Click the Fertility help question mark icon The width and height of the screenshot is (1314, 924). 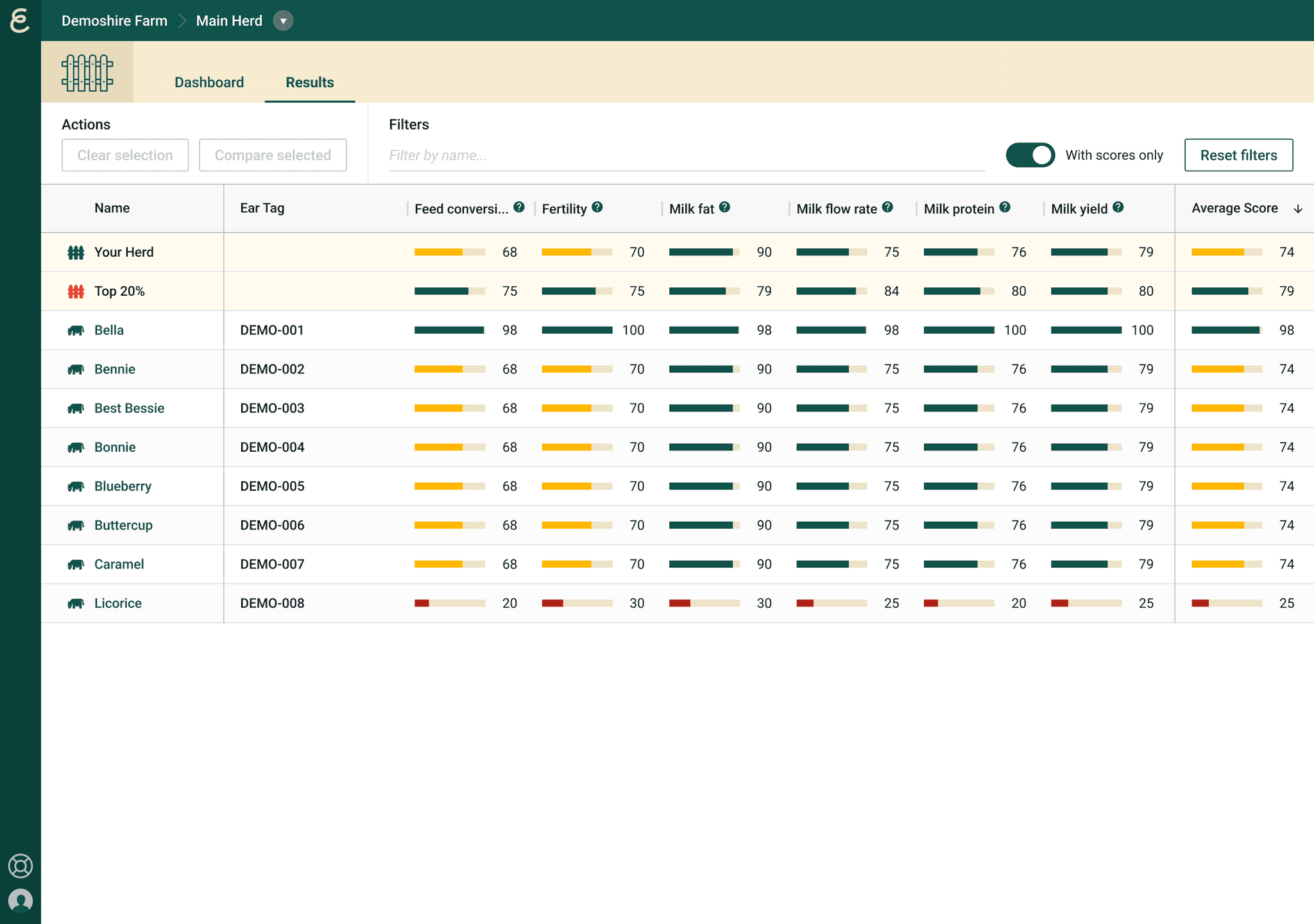(597, 207)
